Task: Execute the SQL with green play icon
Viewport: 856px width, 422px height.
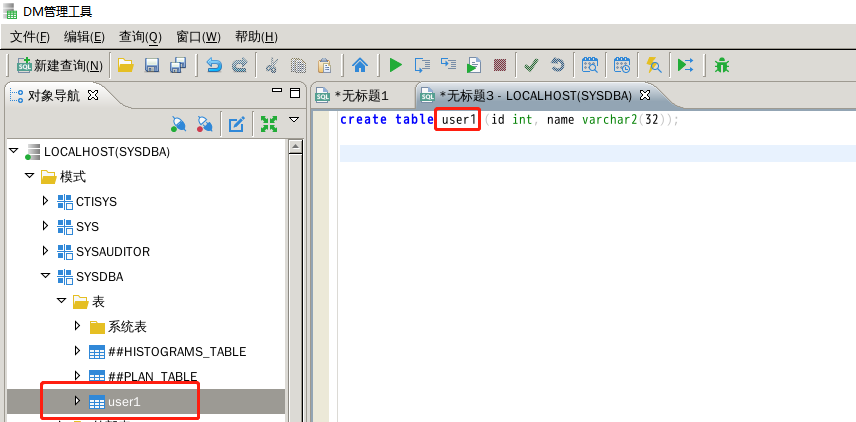Action: (395, 66)
